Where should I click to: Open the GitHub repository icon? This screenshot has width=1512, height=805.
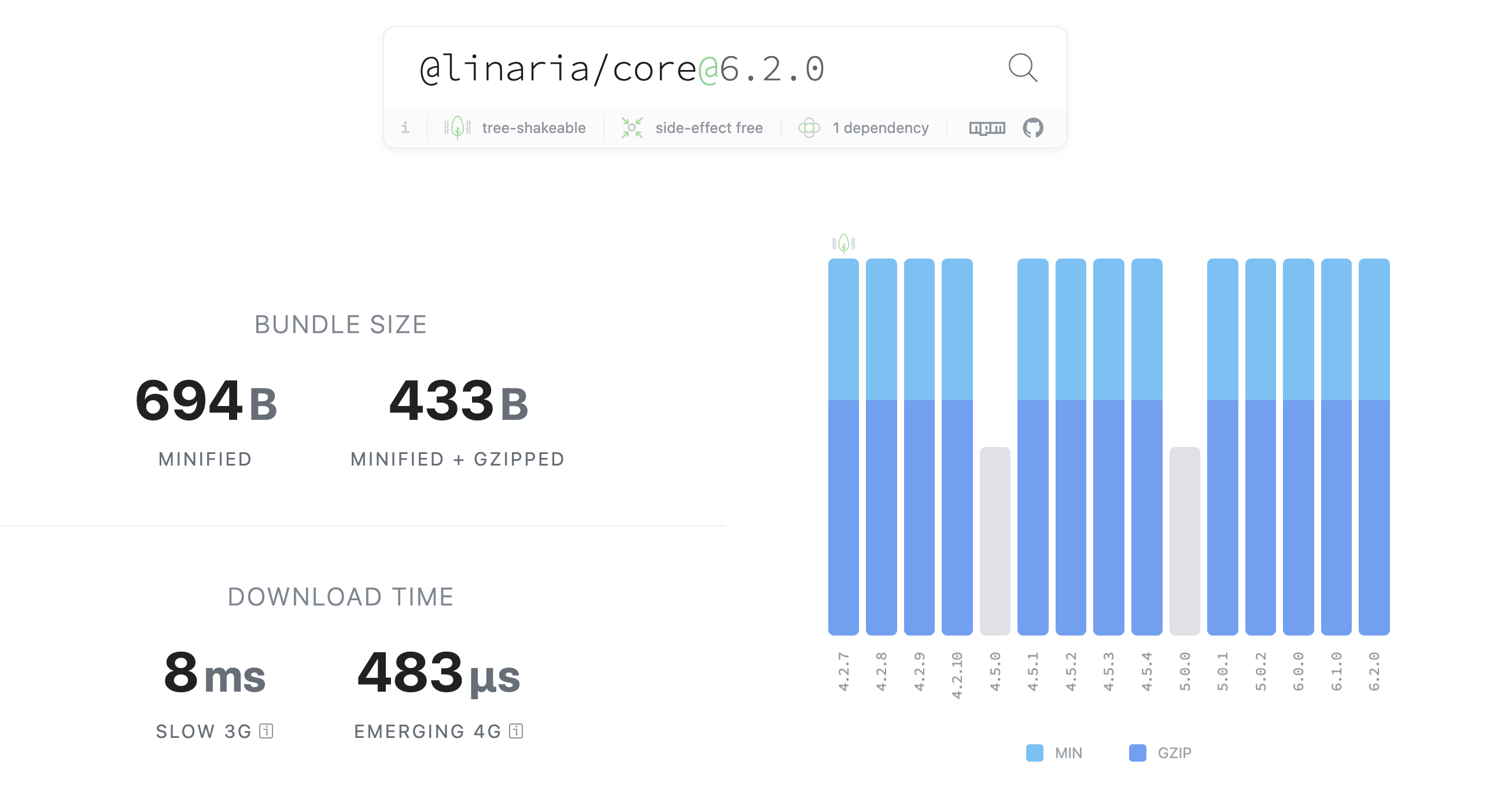[1033, 127]
